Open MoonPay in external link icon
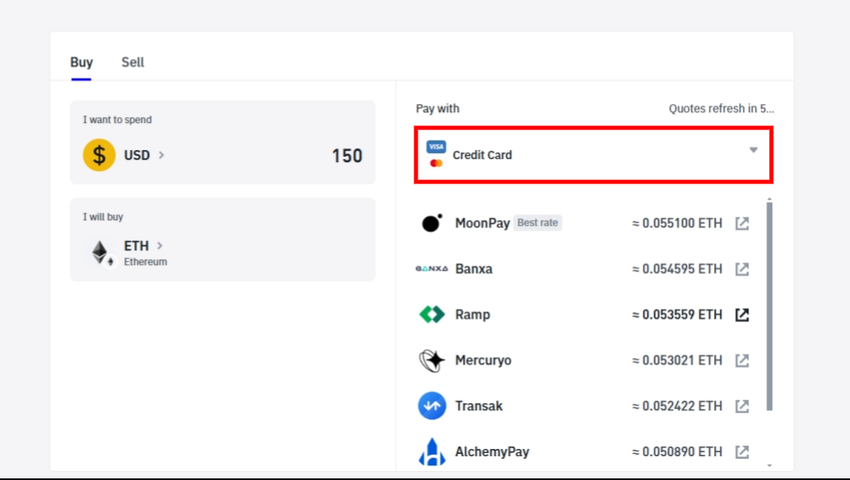This screenshot has width=850, height=480. (742, 223)
